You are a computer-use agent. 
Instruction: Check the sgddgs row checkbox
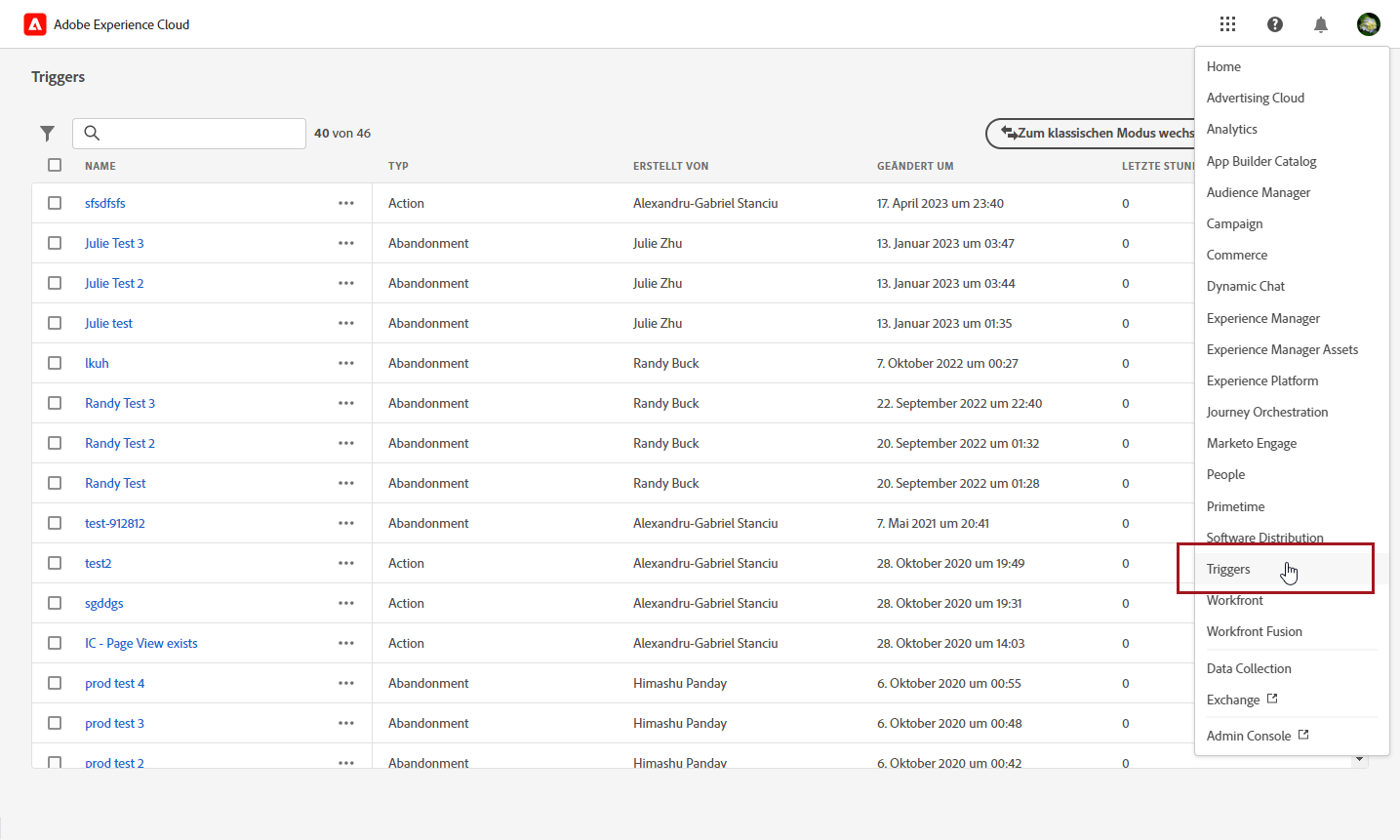pos(55,603)
